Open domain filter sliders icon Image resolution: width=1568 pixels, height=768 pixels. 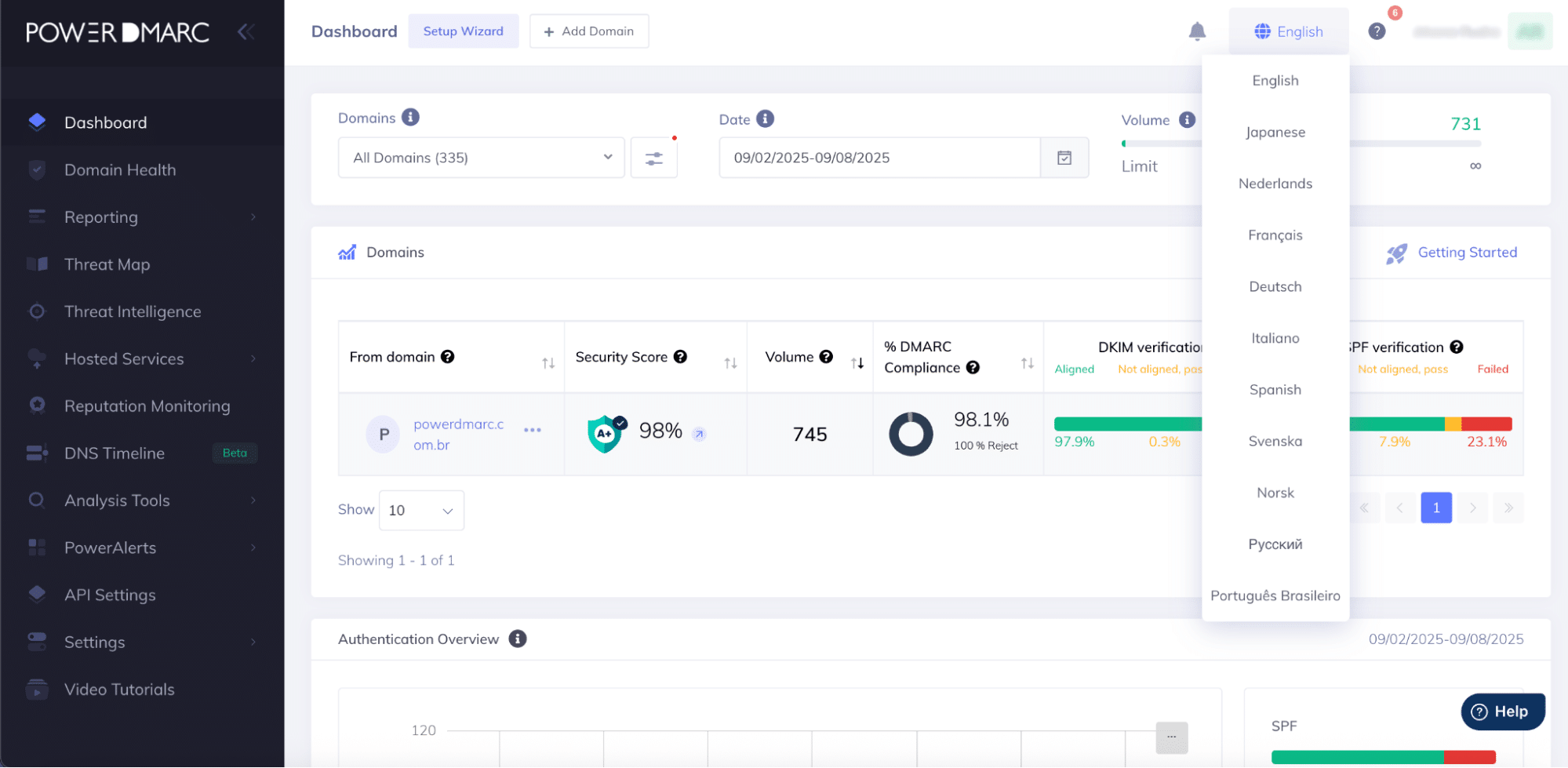click(654, 158)
